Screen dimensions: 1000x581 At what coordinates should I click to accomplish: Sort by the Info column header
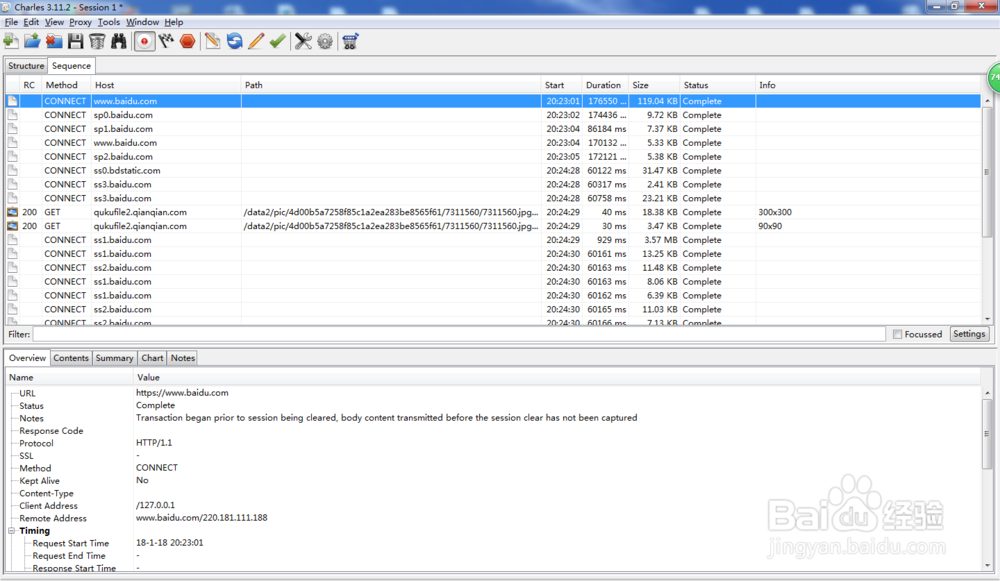[x=868, y=85]
